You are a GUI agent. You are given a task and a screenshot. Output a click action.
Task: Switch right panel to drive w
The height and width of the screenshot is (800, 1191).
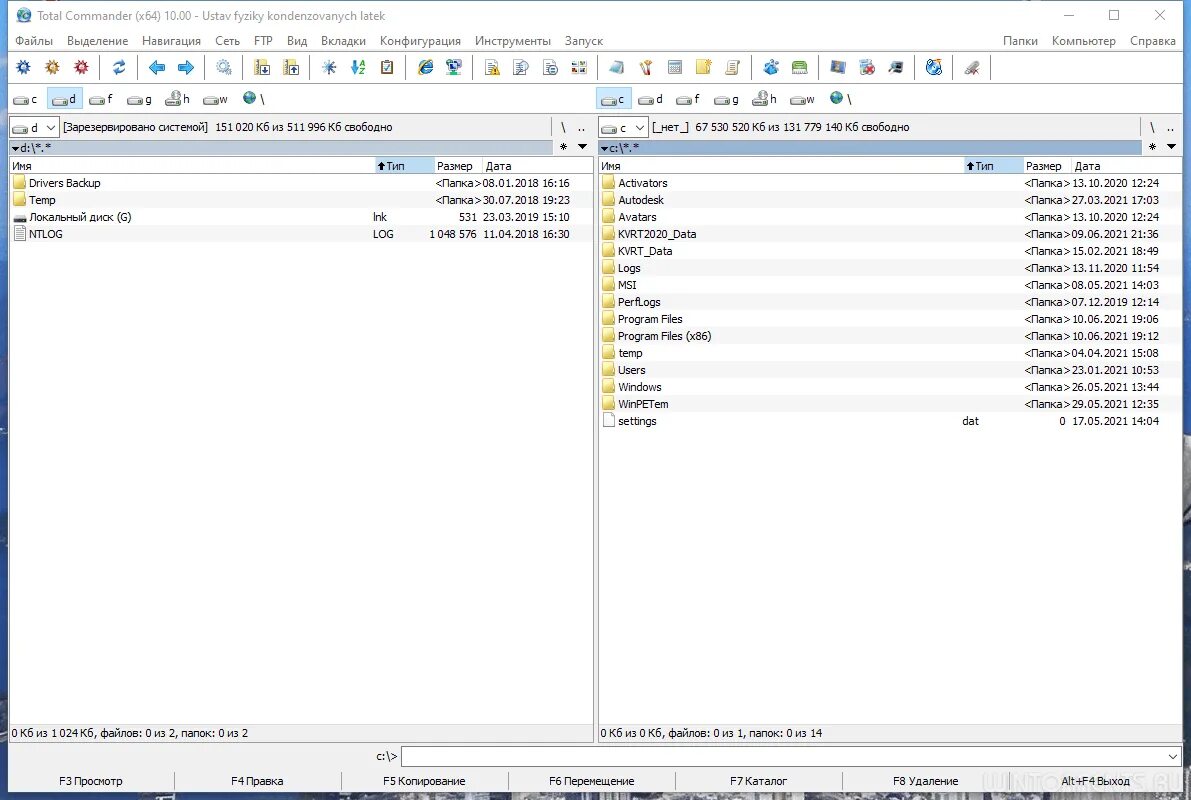802,99
